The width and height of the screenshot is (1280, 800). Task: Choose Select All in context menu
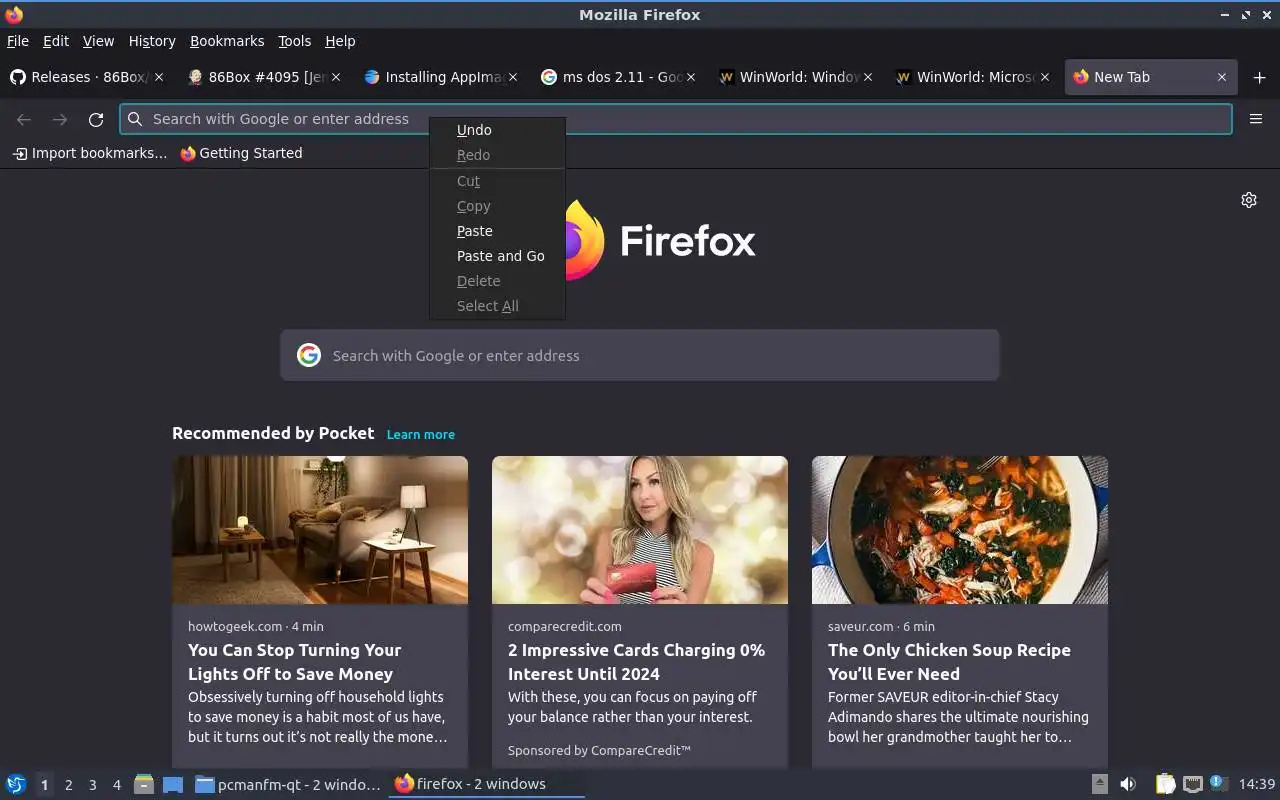(497, 306)
